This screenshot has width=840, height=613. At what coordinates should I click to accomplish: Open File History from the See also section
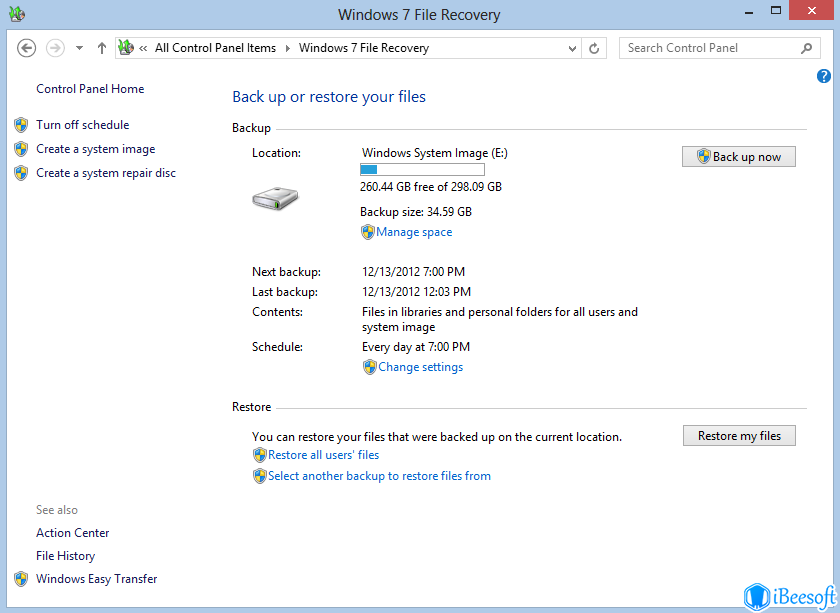point(65,555)
